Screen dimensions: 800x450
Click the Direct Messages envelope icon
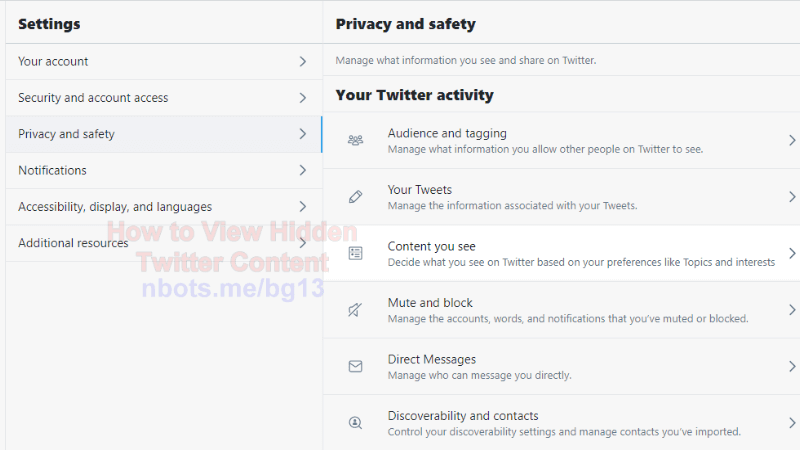(356, 366)
